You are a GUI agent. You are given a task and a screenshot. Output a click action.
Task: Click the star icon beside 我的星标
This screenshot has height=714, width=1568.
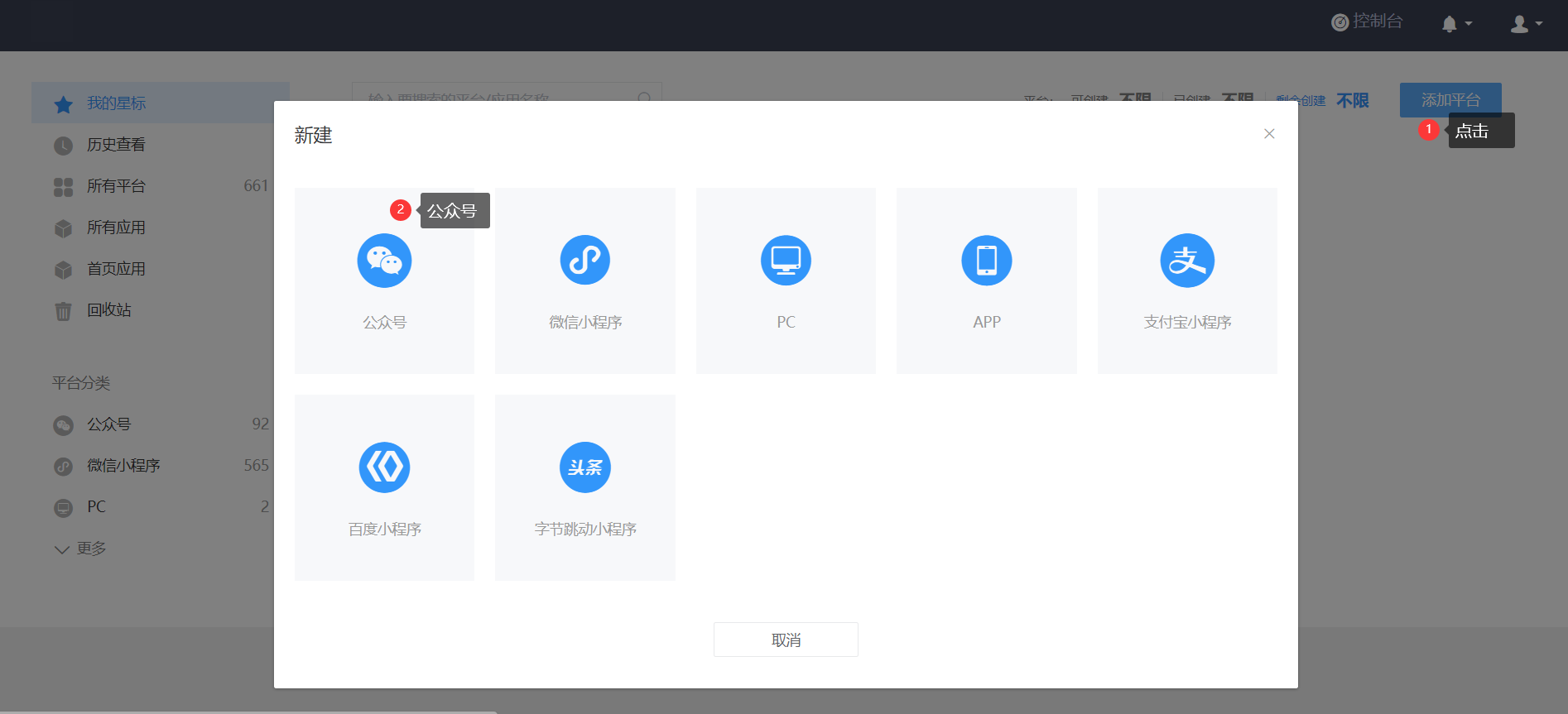click(64, 104)
